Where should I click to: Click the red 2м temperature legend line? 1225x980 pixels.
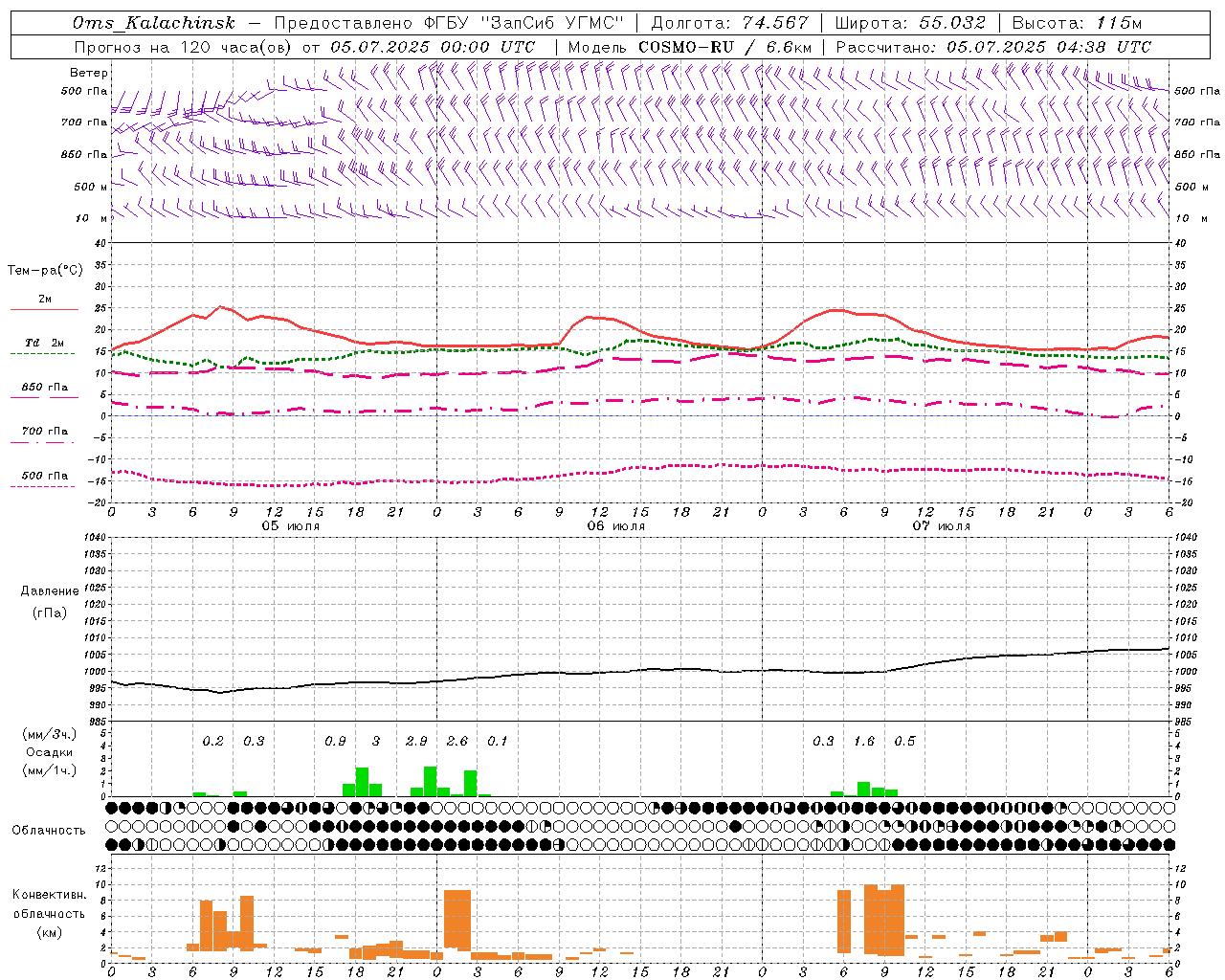point(44,309)
